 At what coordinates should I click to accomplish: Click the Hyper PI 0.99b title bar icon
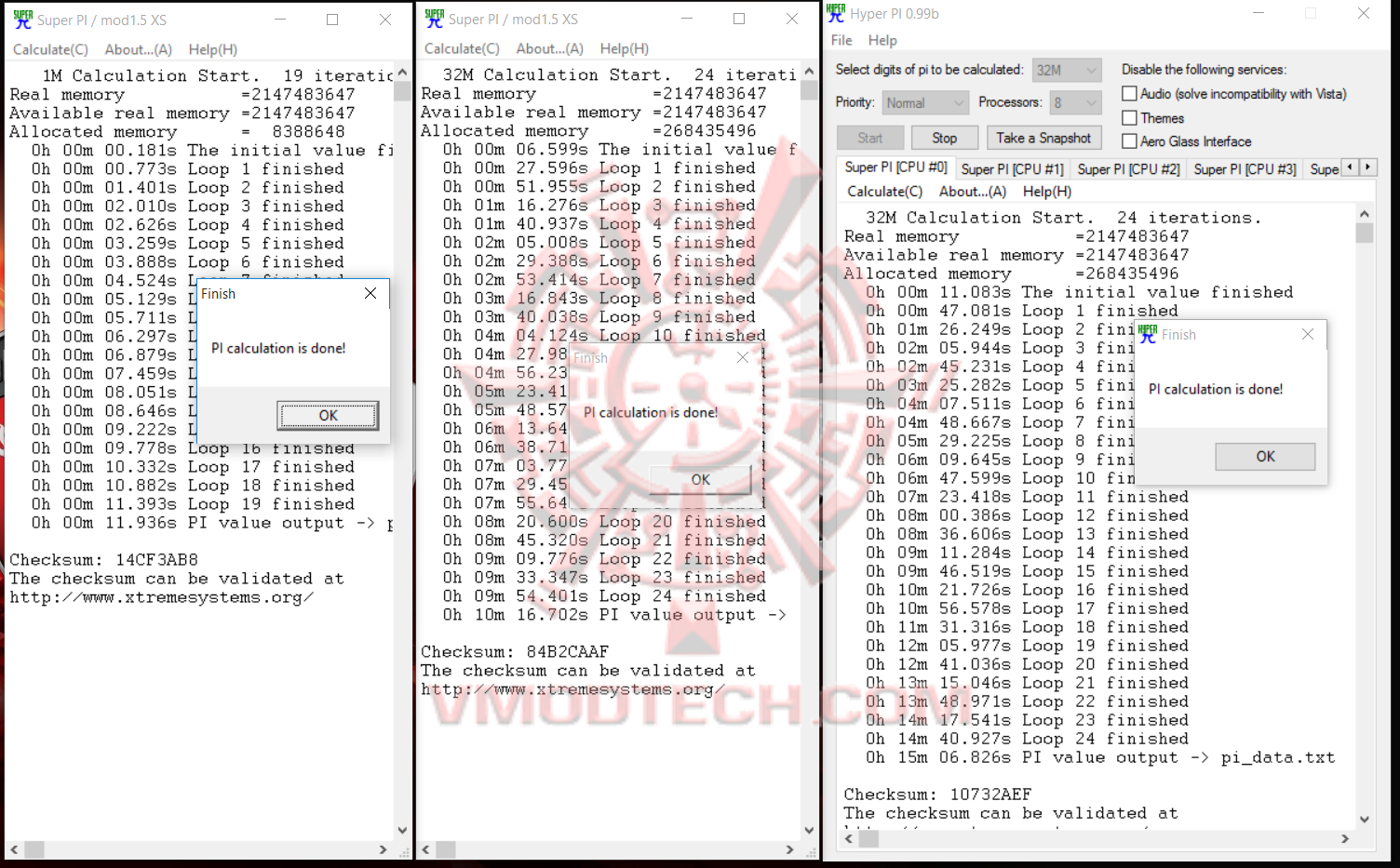coord(836,13)
